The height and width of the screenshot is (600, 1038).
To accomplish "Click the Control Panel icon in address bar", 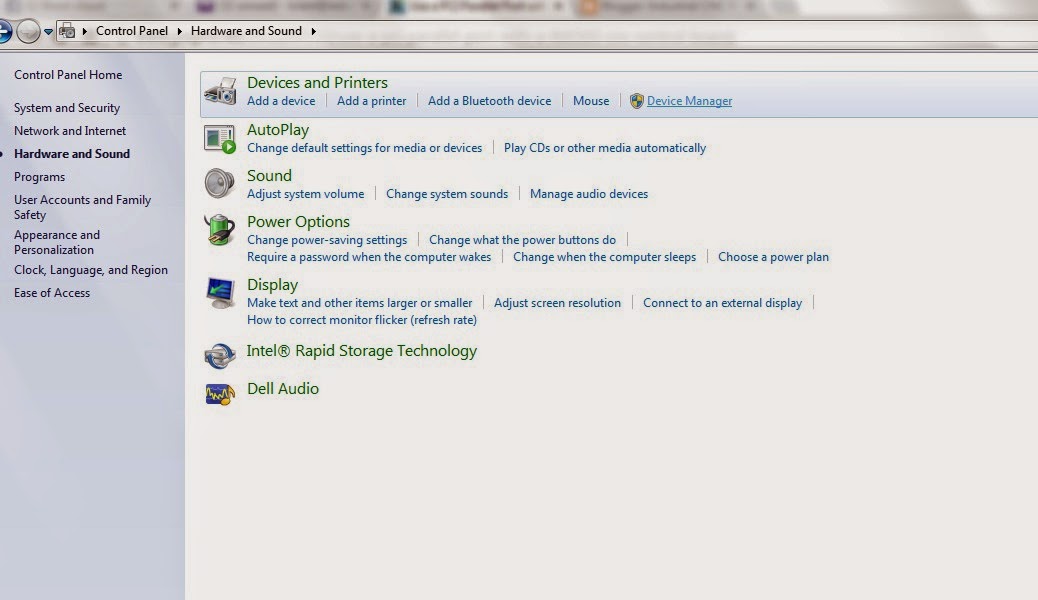I will coord(67,30).
